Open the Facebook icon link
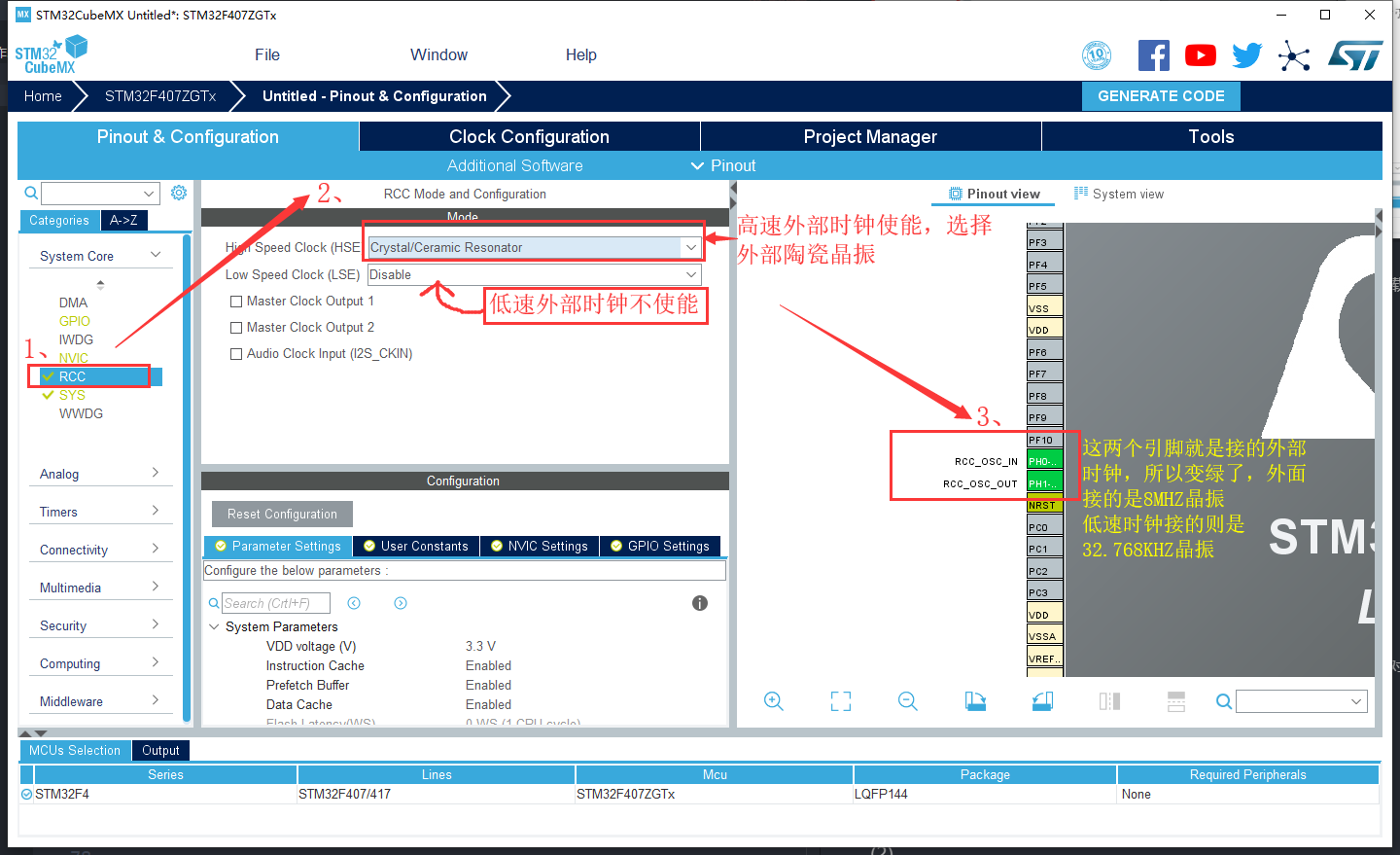The height and width of the screenshot is (855, 1400). 1154,55
